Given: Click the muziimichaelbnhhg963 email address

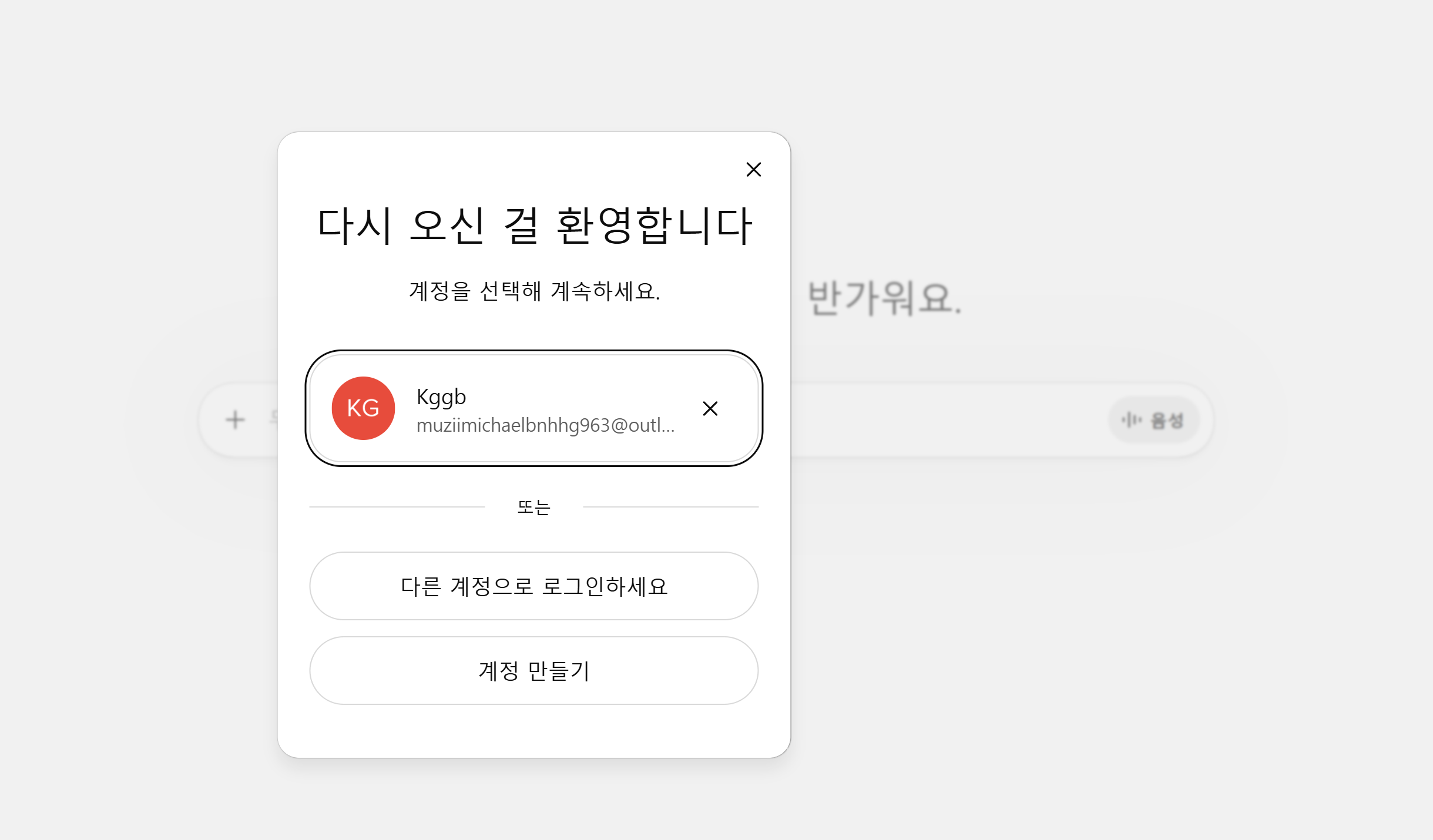Looking at the screenshot, I should click(545, 425).
